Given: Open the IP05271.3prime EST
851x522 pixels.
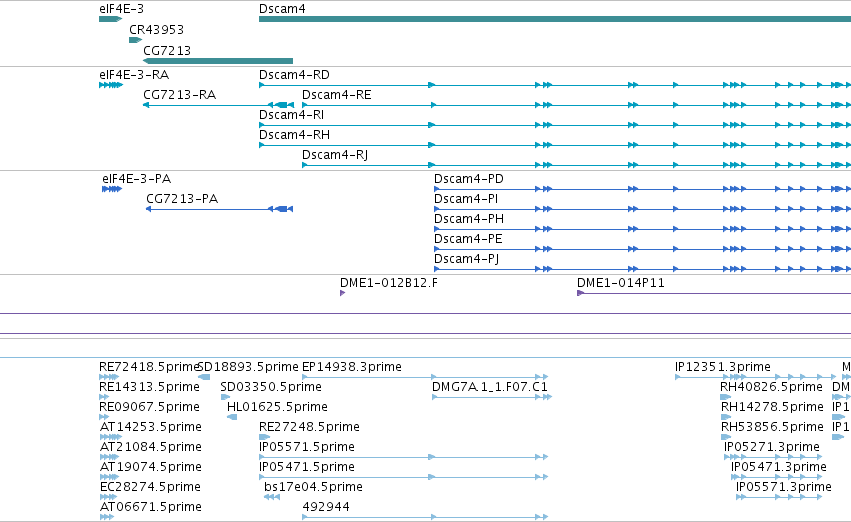Looking at the screenshot, I should coord(771,448).
